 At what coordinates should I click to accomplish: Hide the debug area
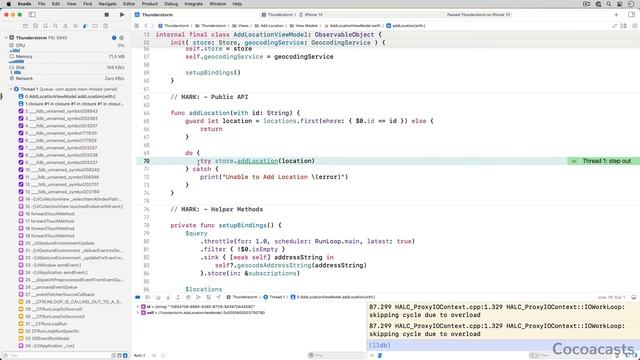[x=633, y=297]
